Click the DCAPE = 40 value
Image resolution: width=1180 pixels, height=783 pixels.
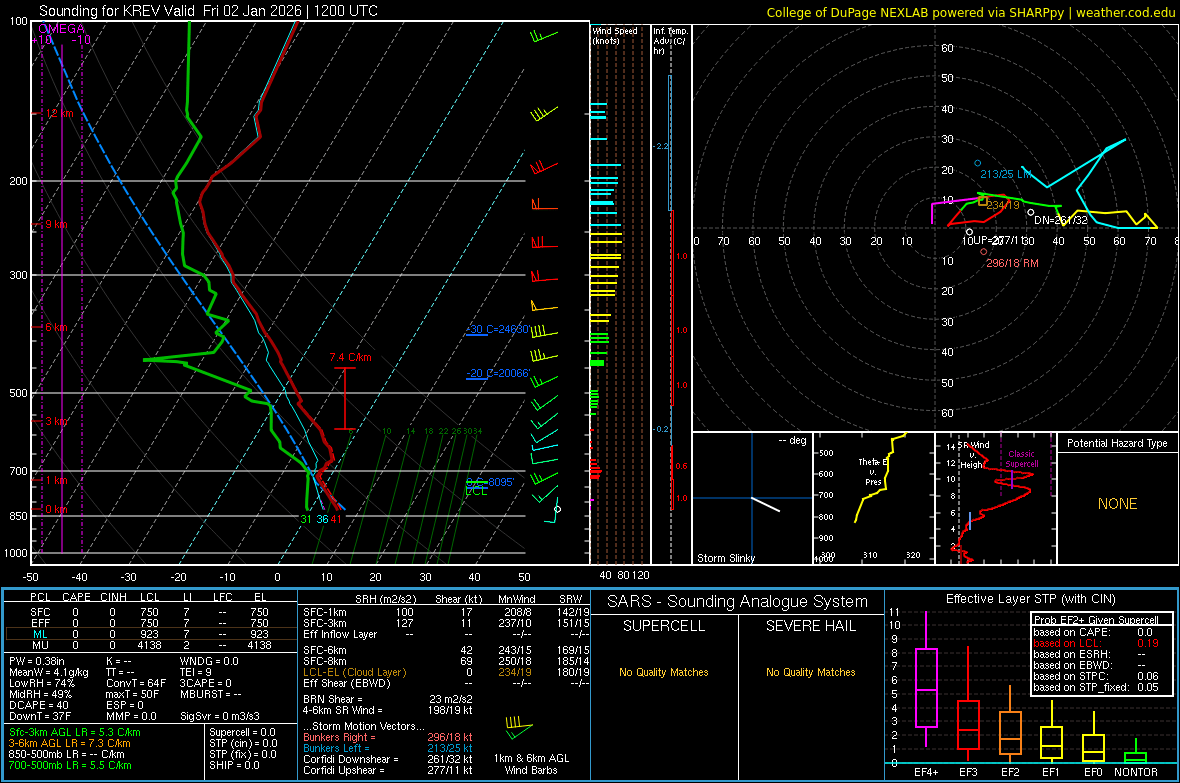(x=38, y=705)
